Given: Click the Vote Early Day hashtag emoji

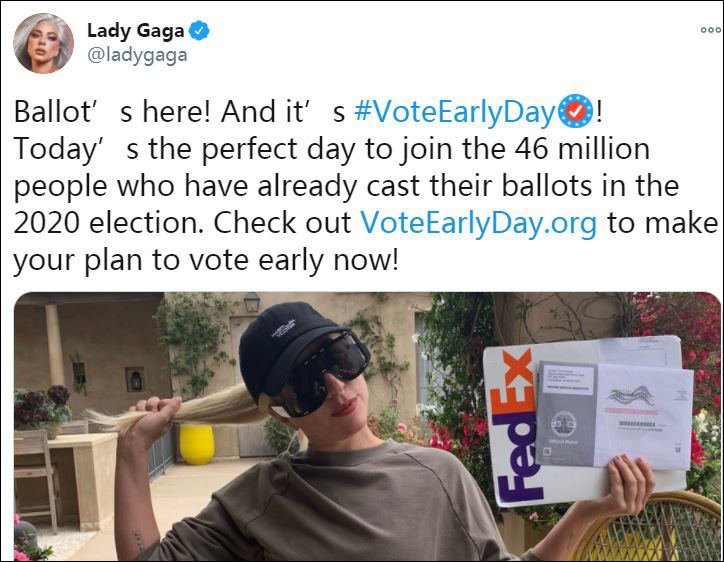Looking at the screenshot, I should 575,112.
